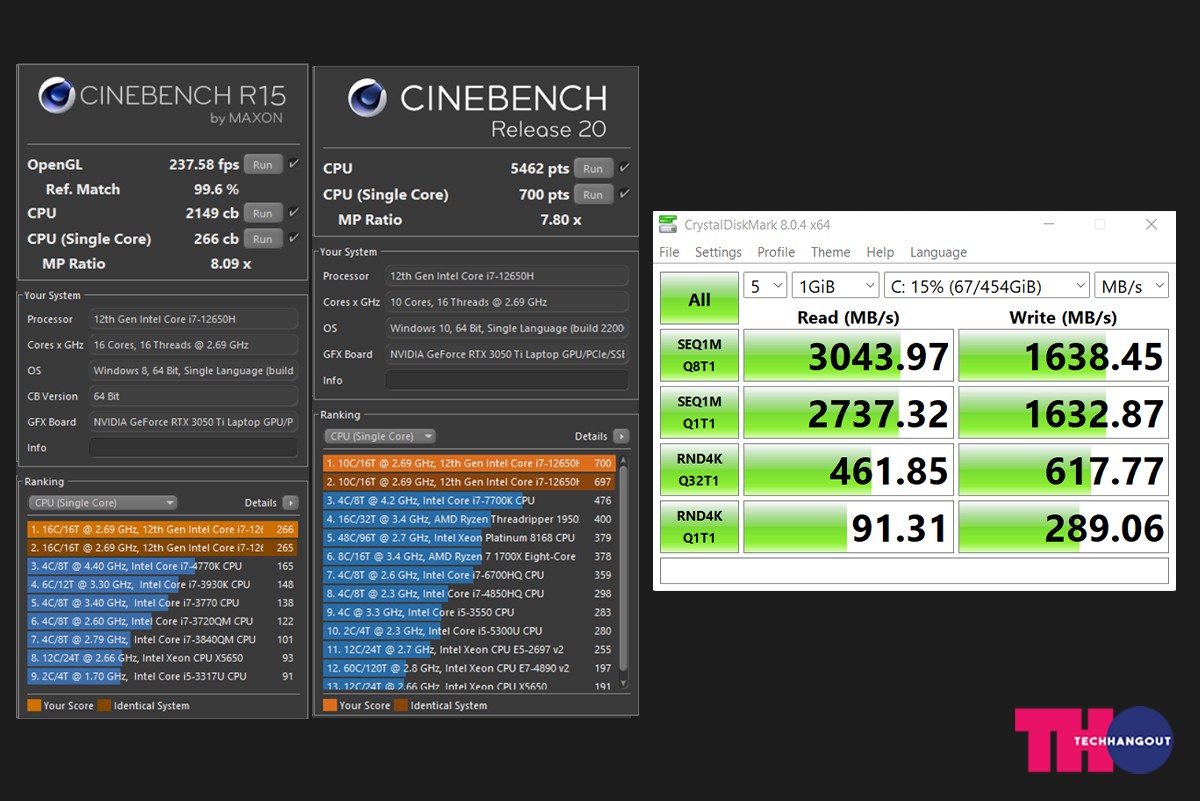Select the Core i7-7700K ranking row
Viewport: 1200px width, 801px height.
[469, 500]
